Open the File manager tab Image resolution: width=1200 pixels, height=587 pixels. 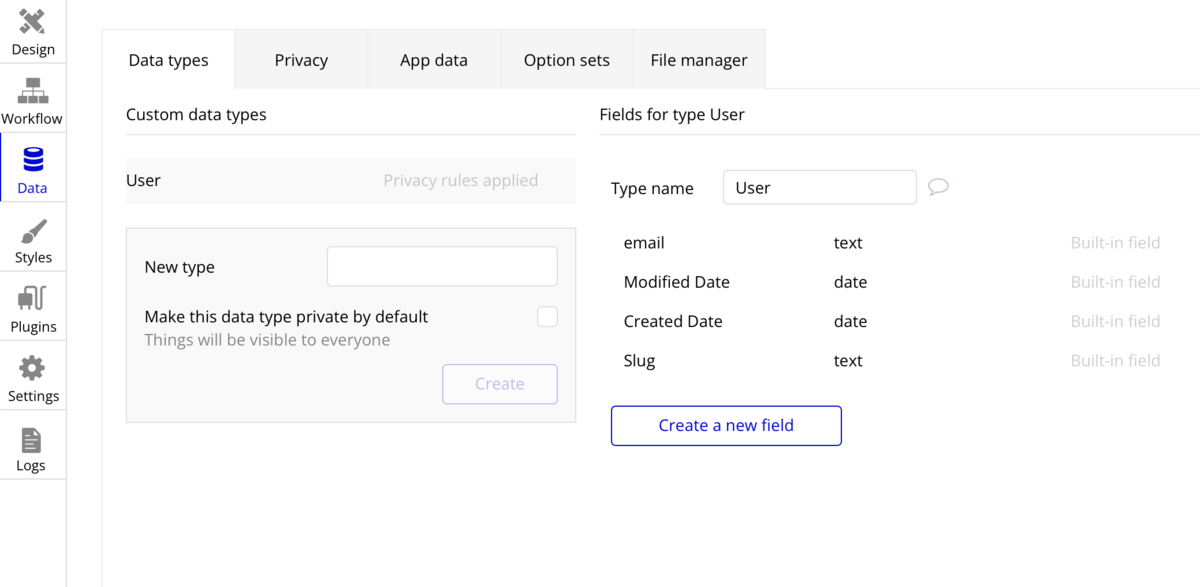(699, 60)
